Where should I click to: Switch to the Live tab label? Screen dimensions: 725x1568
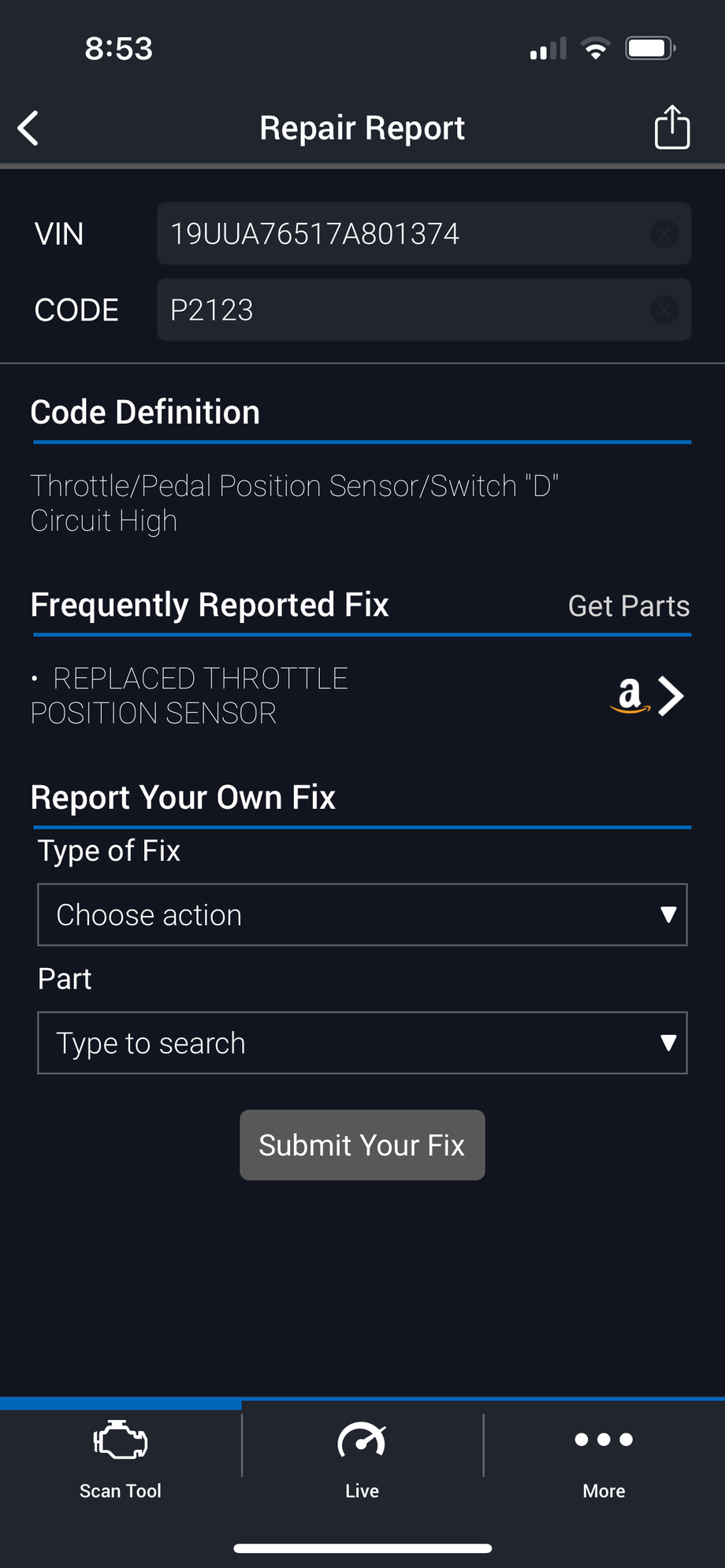362,1491
